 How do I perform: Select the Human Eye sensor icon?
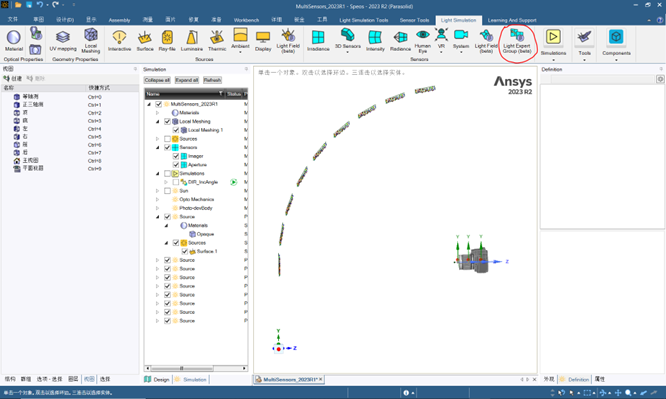[x=422, y=41]
